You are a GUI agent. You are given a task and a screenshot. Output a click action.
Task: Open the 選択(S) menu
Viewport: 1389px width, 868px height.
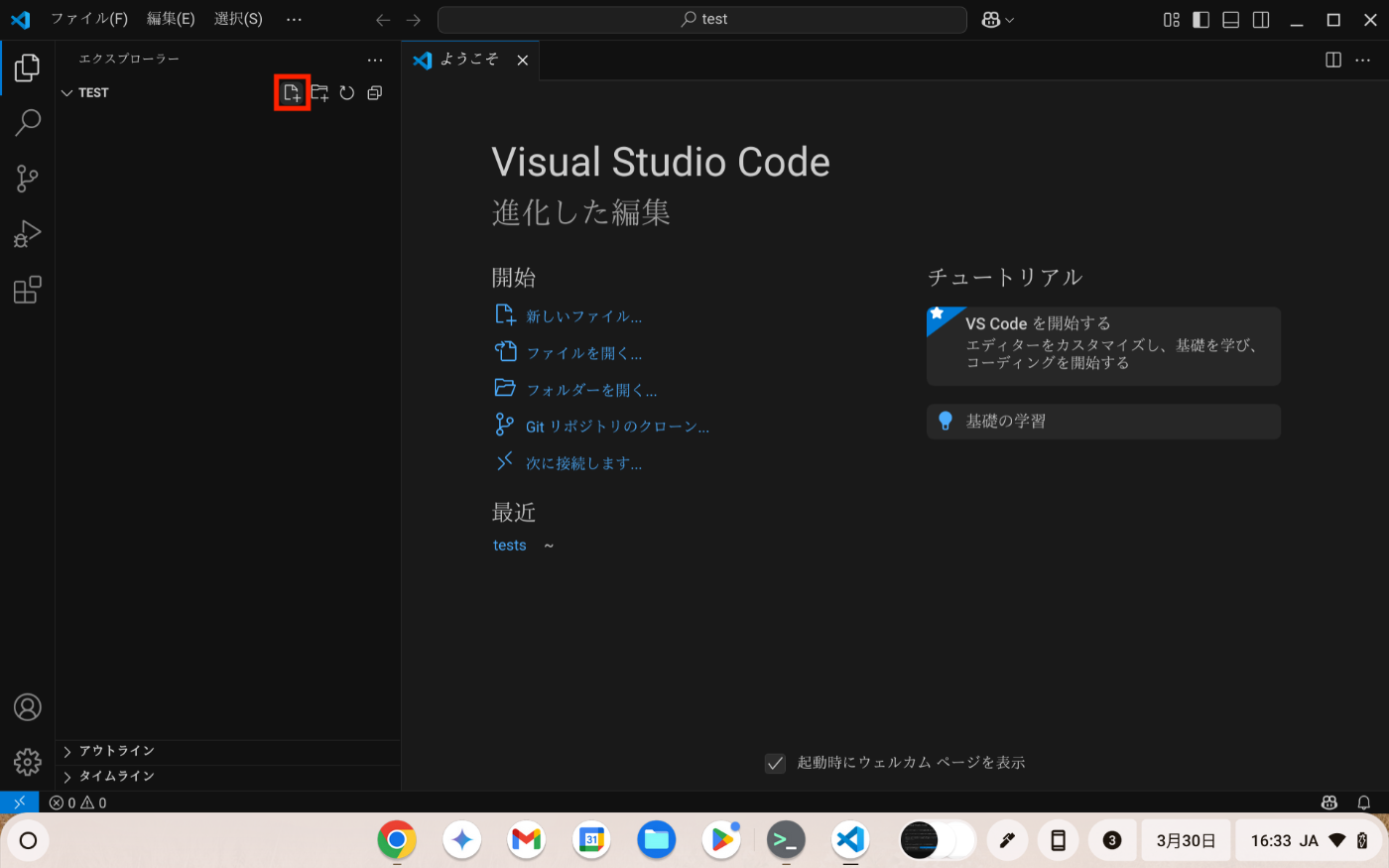pyautogui.click(x=238, y=19)
